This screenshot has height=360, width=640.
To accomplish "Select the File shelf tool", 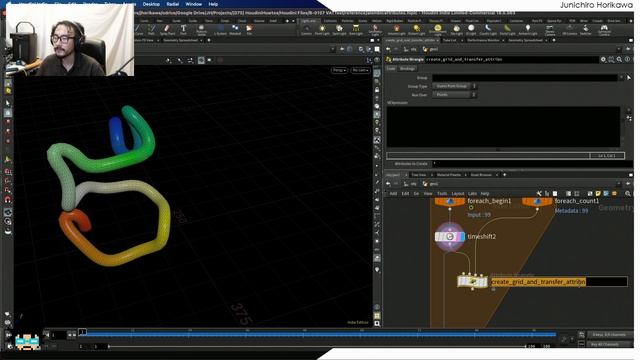I will pyautogui.click(x=249, y=29).
